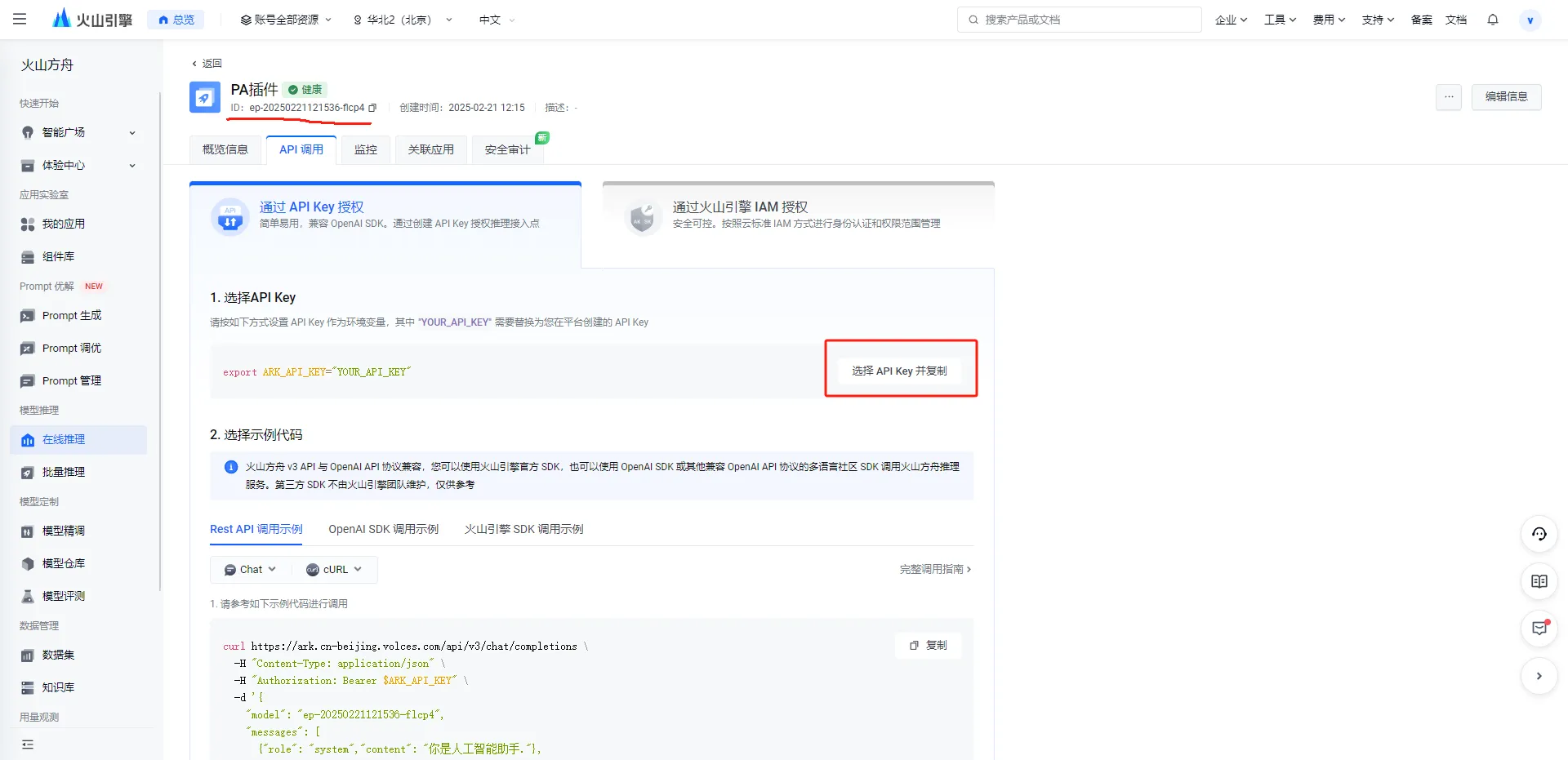Viewport: 1568px width, 760px height.
Task: Click the hamburger menu icon at top left
Action: pos(20,19)
